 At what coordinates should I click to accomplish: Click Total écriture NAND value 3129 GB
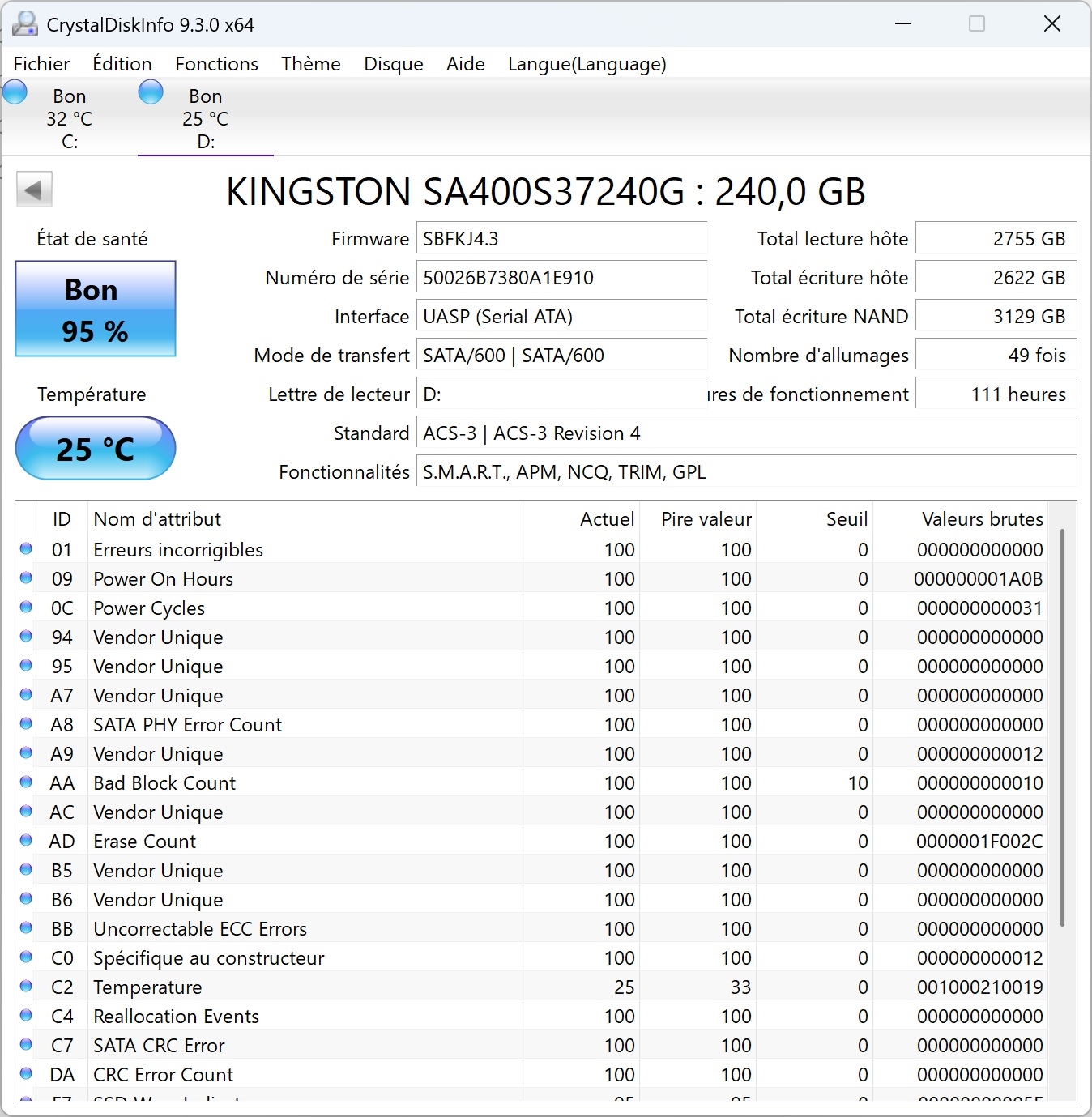pos(996,317)
